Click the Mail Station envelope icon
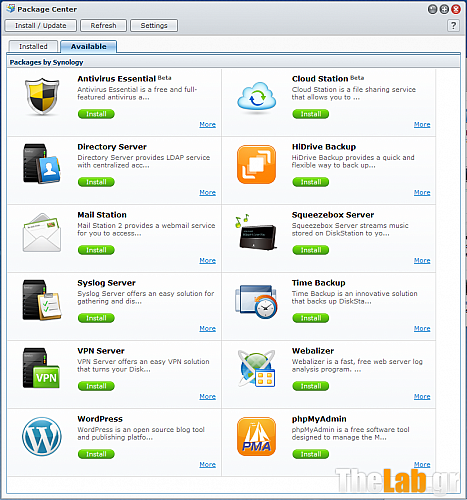 (42, 233)
